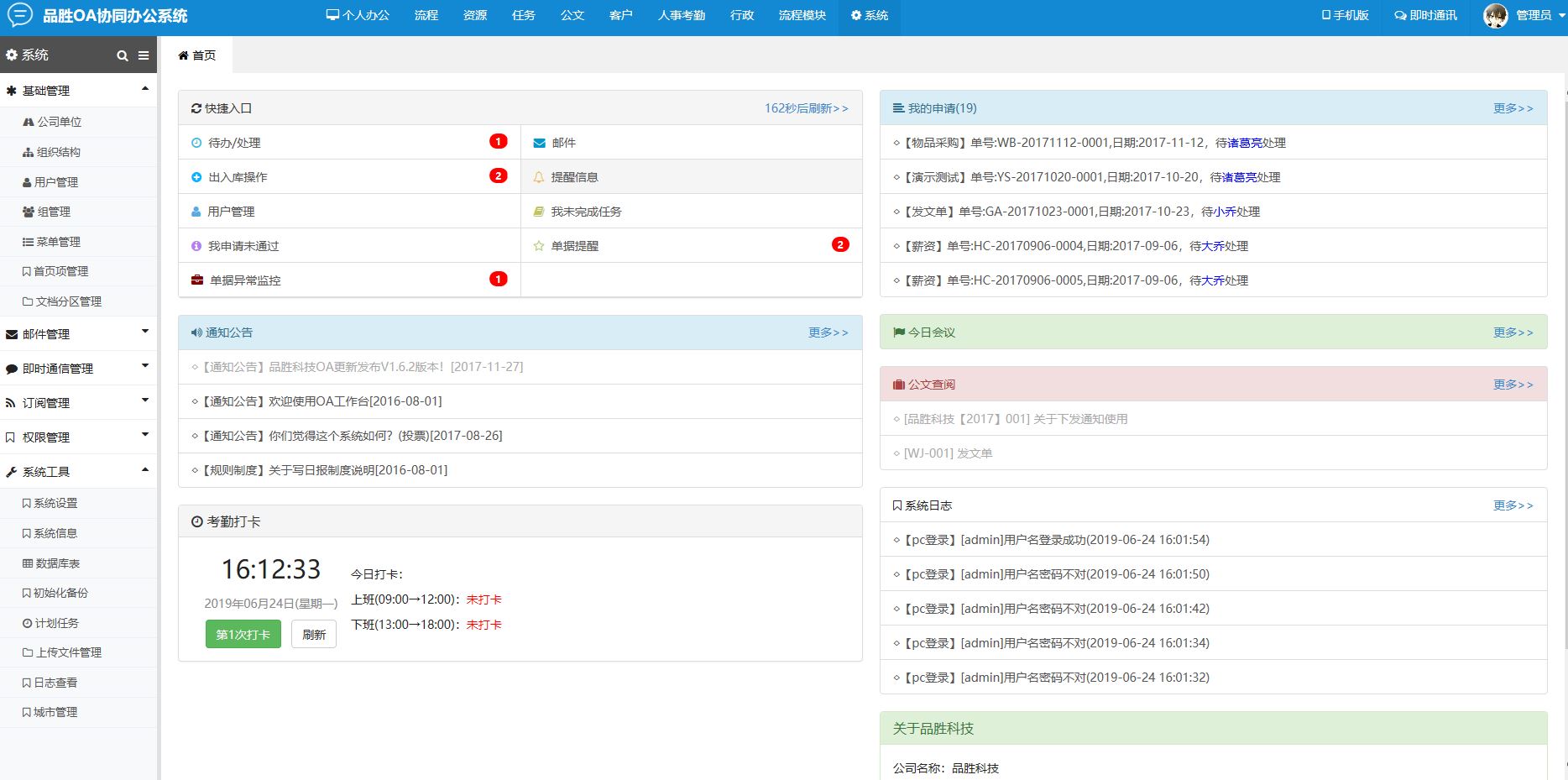
Task: Open 手机版 from top bar
Action: click(x=1346, y=15)
